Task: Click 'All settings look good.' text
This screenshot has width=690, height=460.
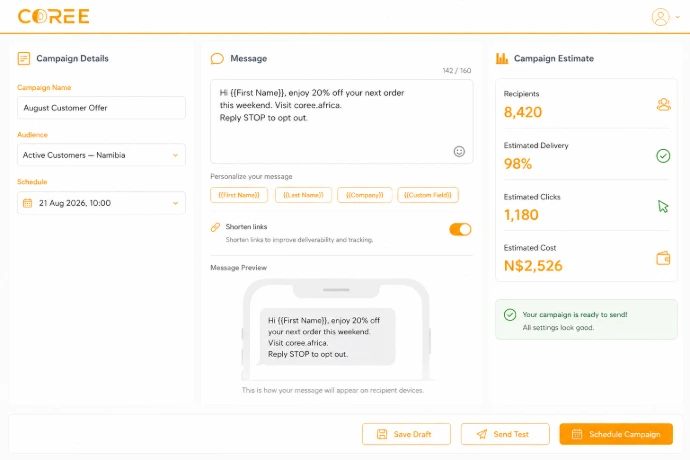Action: pos(558,328)
